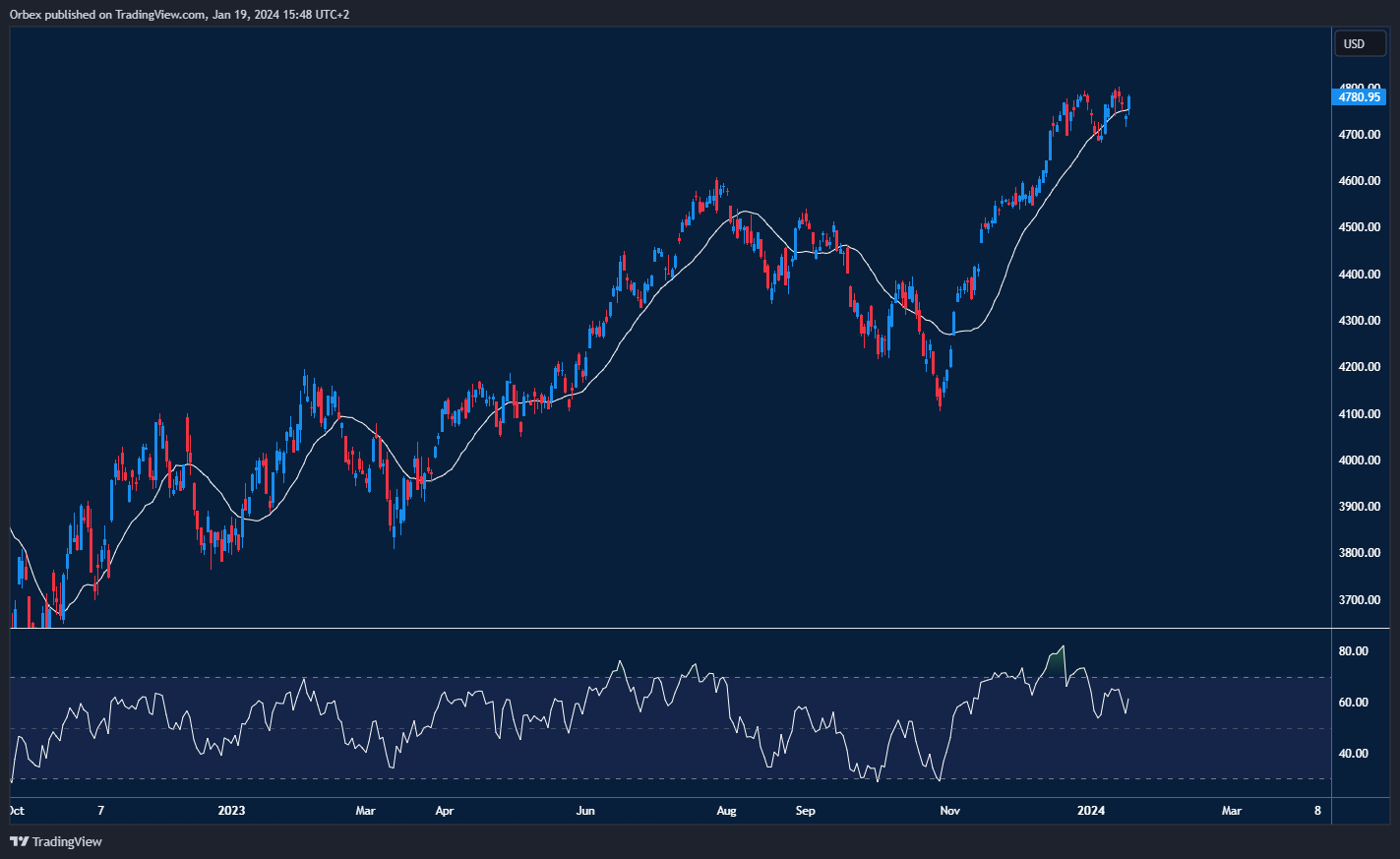Click the green overbought peak in the RSI pane
Image resolution: width=1400 pixels, height=859 pixels.
[x=1057, y=662]
